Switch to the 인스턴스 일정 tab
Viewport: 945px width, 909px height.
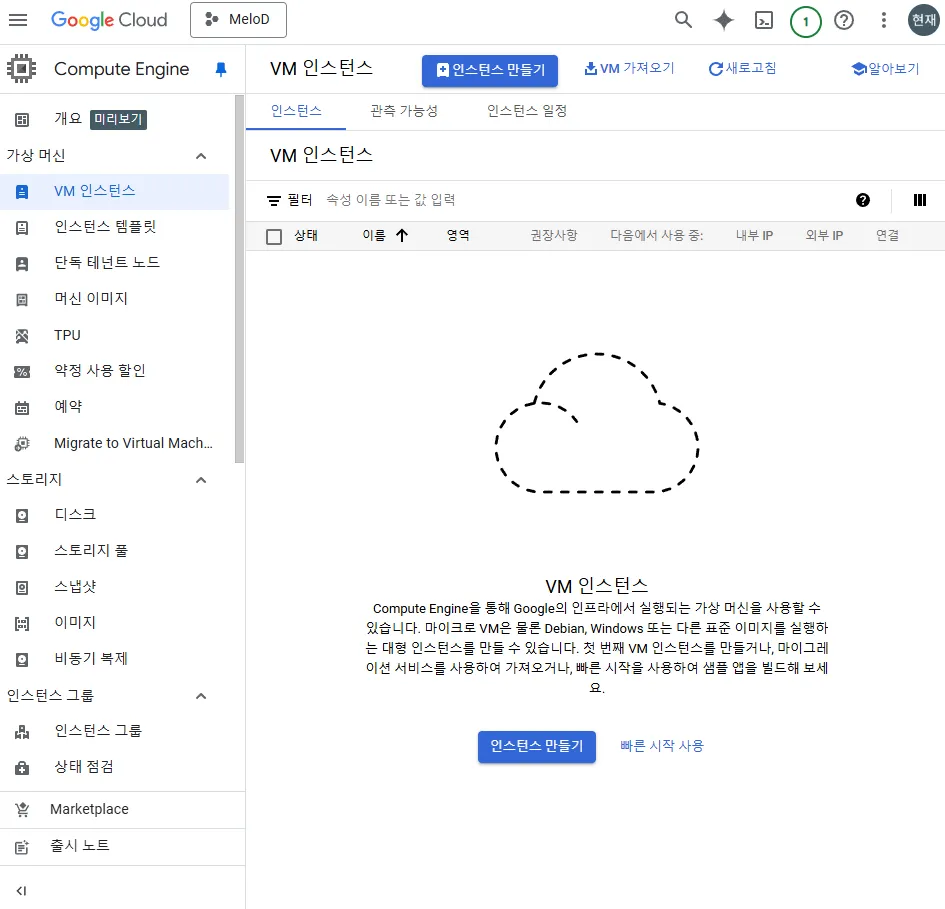[527, 111]
